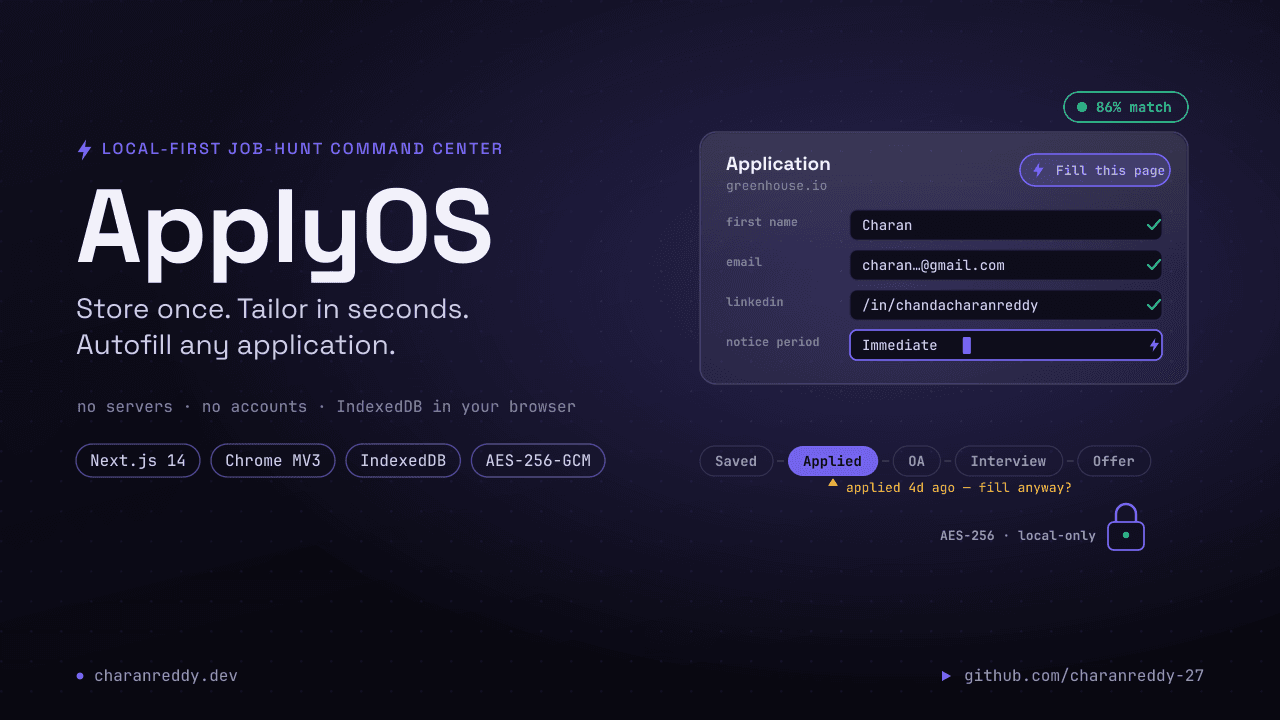Click the 'LOCAL-FIRST JOB-HUNT COMMAND CENTER' heading
1280x720 pixels.
click(x=303, y=149)
